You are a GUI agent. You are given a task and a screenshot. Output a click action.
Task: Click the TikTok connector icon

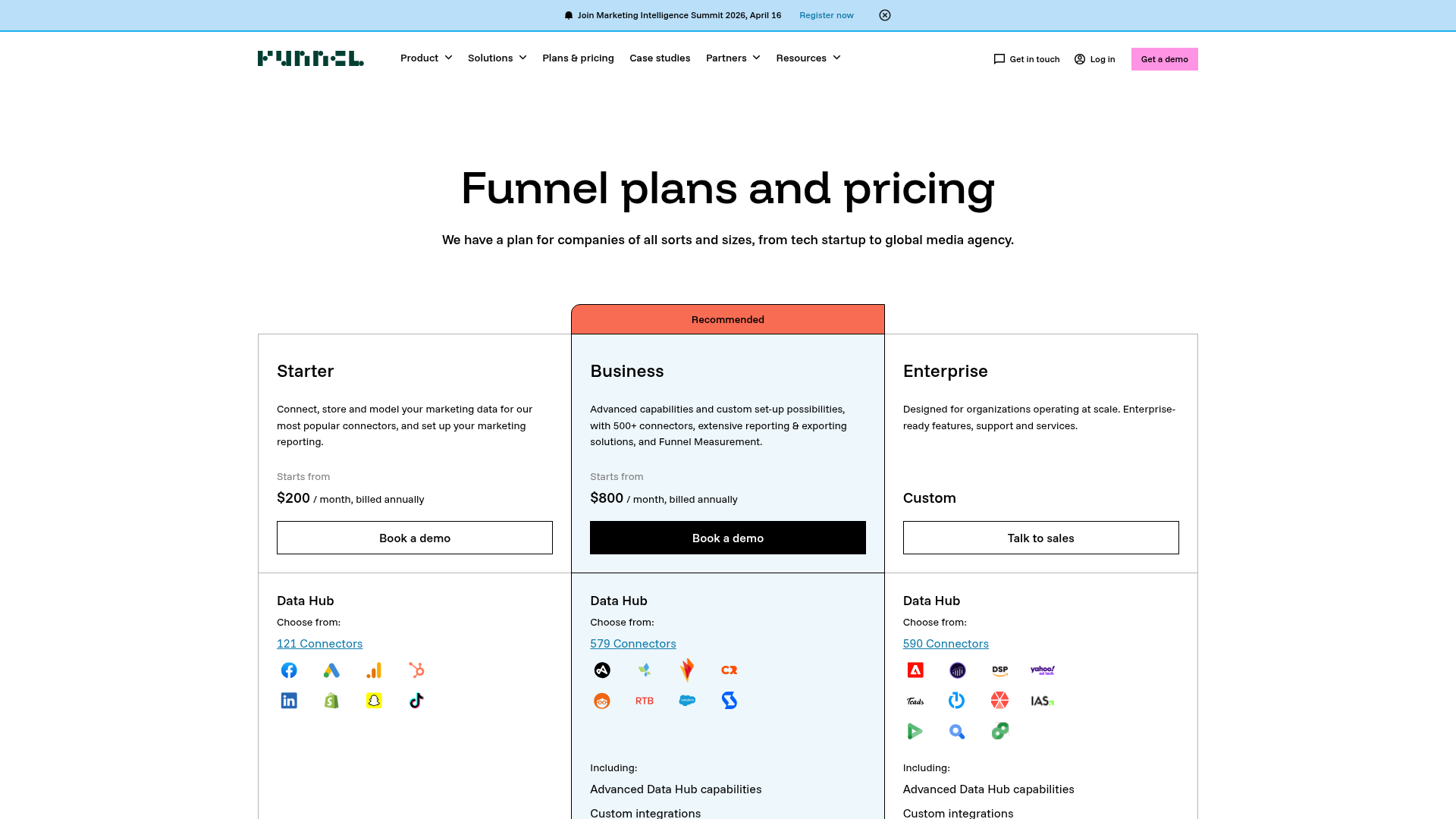point(416,701)
